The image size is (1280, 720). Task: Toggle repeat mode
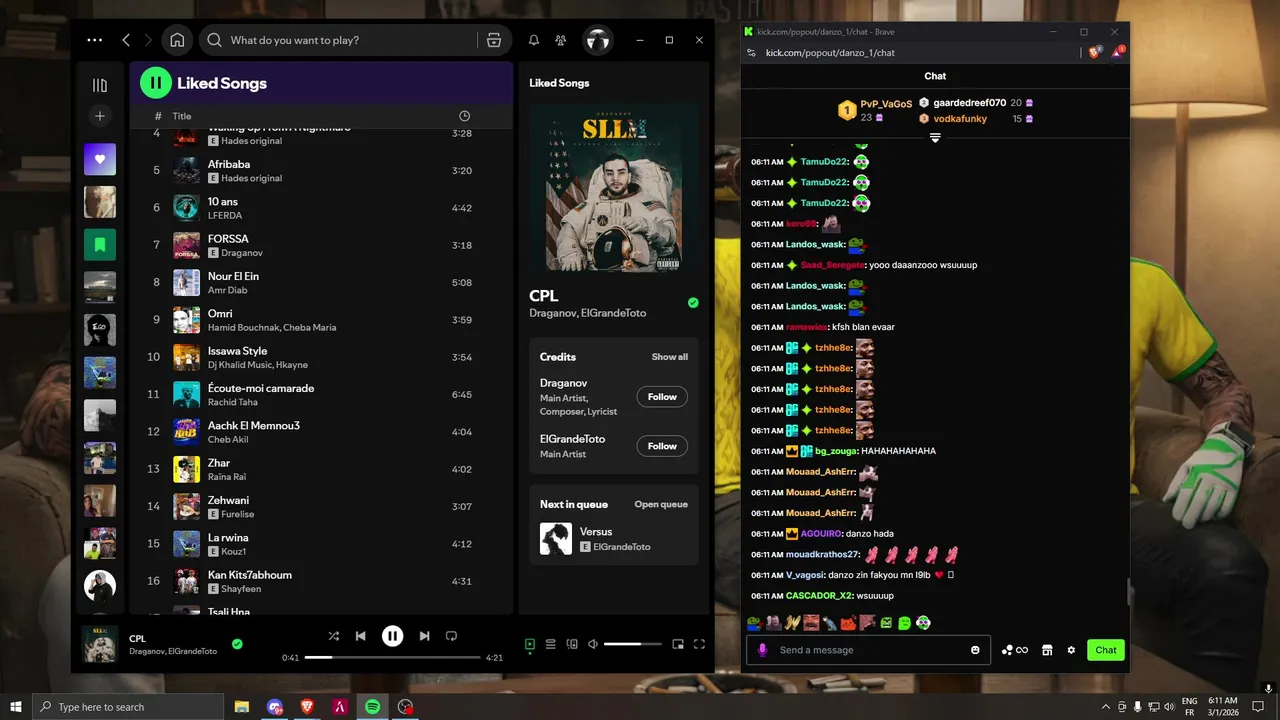451,636
